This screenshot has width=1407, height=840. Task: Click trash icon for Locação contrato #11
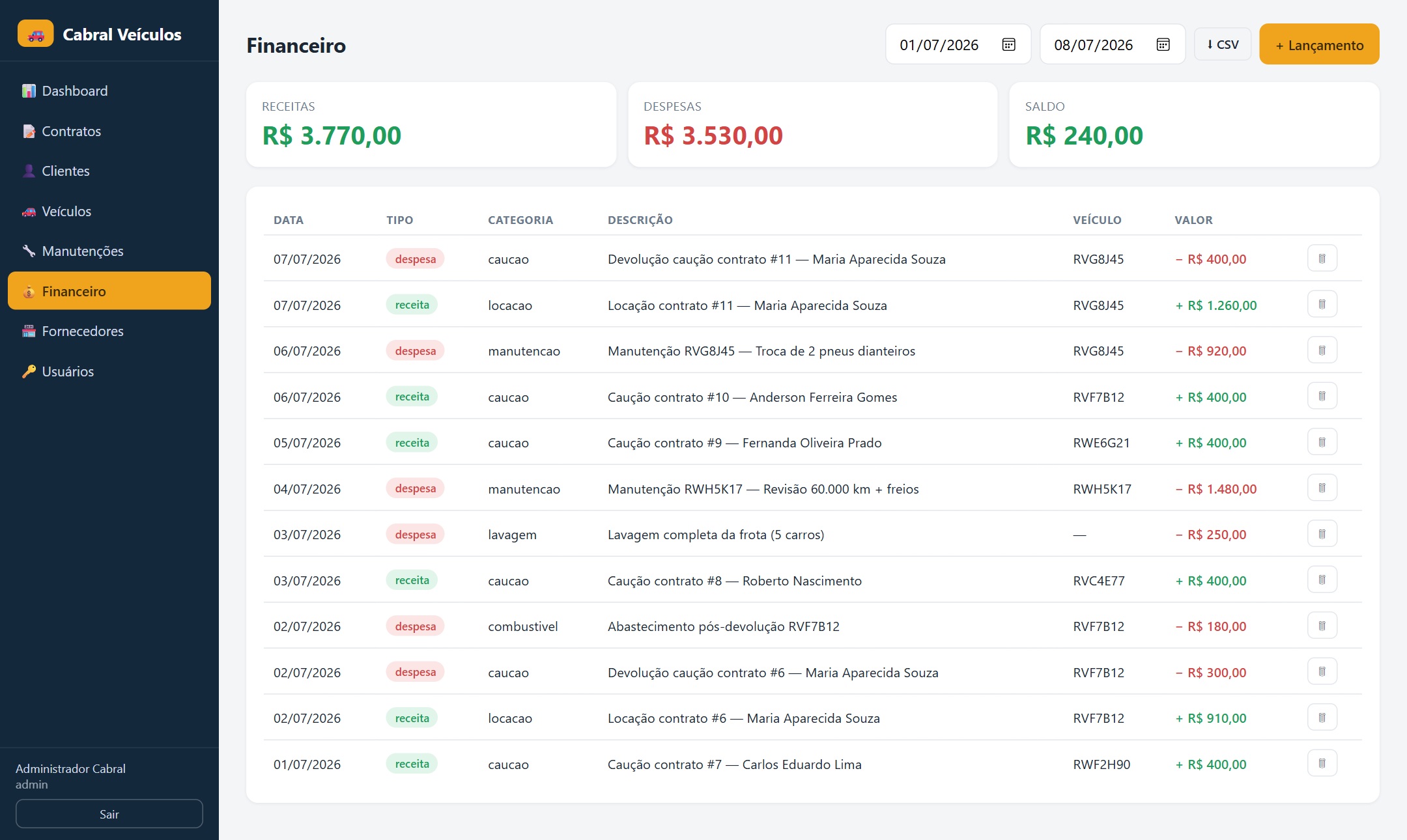(1322, 304)
